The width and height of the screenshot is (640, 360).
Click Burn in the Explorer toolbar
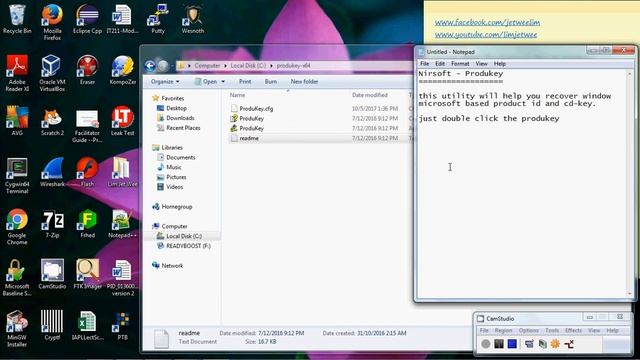click(x=271, y=82)
